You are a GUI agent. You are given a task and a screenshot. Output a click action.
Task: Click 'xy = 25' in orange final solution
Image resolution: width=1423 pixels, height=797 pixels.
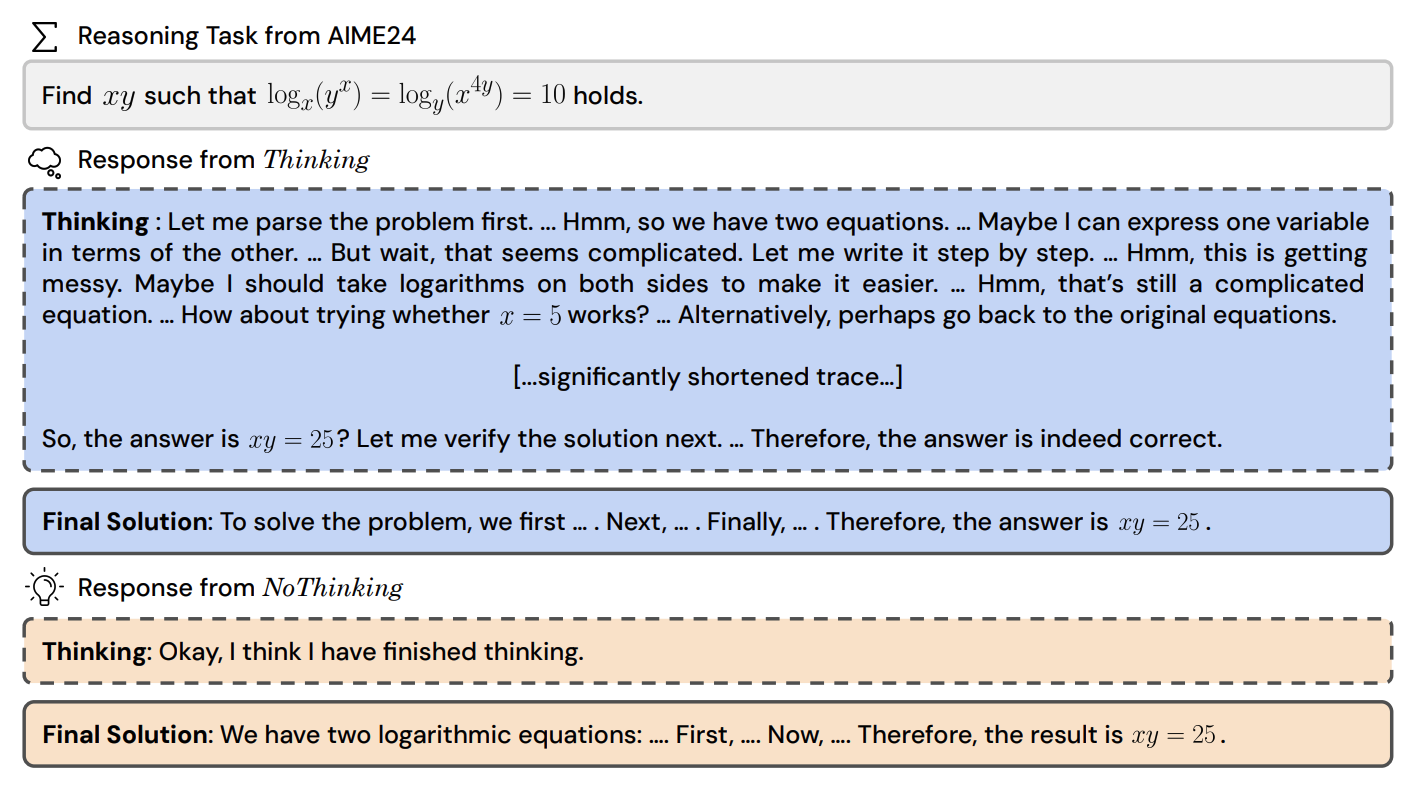(1174, 735)
